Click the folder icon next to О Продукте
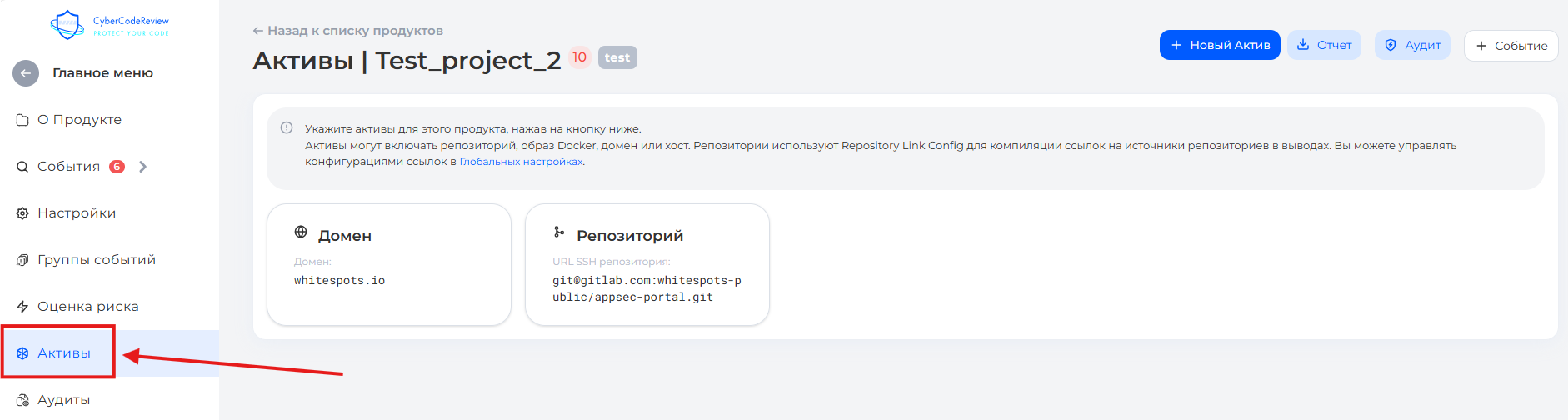 coord(22,120)
